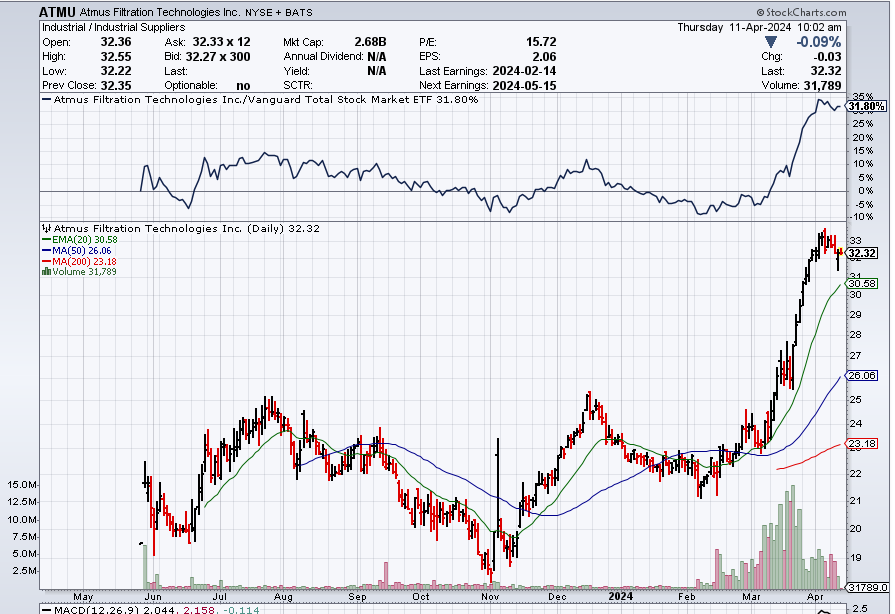Click the green EMA(20) line swatch
This screenshot has width=895, height=614.
pos(46,240)
